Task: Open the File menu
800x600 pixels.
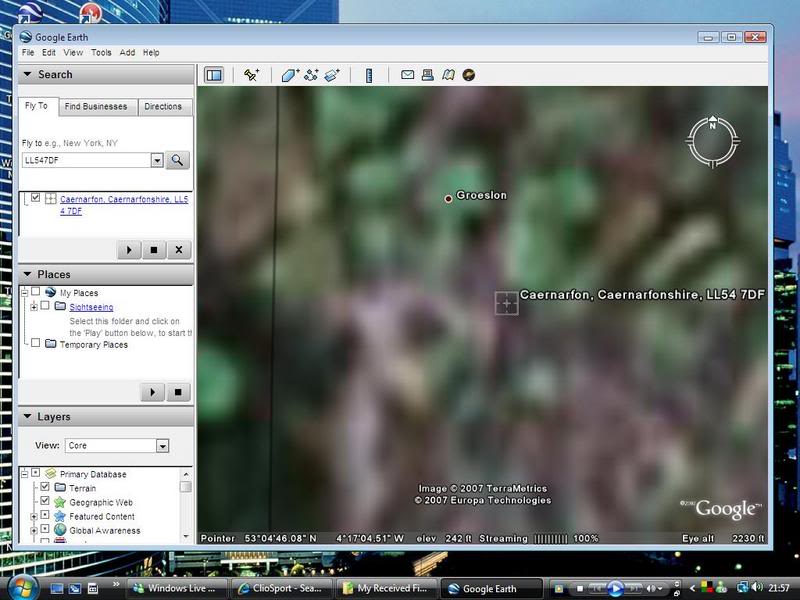Action: tap(28, 53)
